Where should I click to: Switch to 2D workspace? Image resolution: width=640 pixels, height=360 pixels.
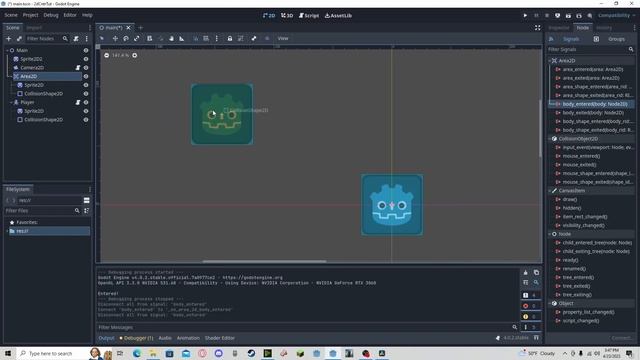pyautogui.click(x=269, y=16)
